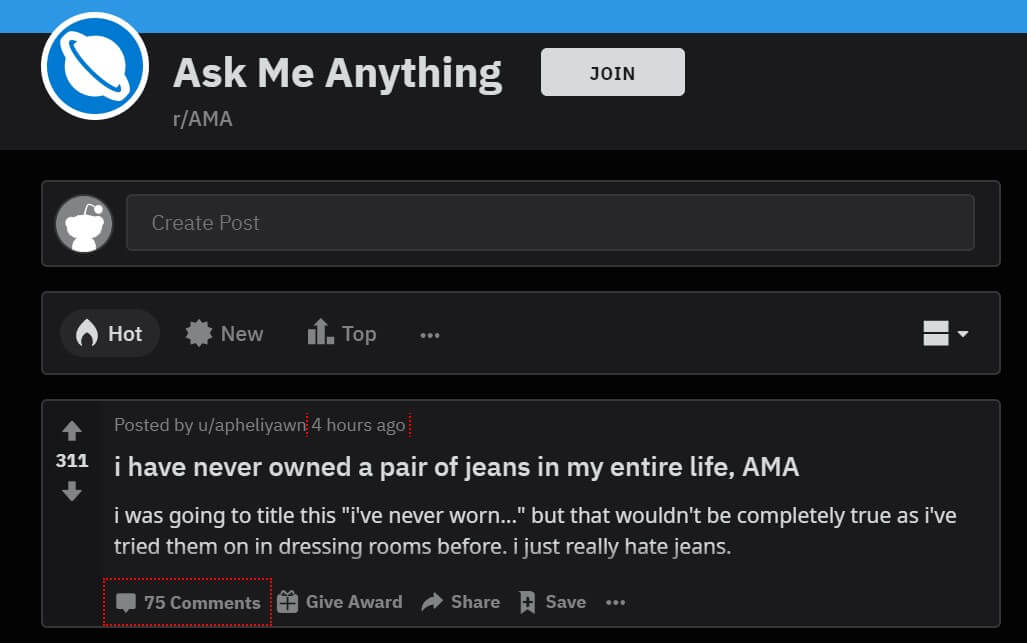Image resolution: width=1027 pixels, height=643 pixels.
Task: Open more sort options via ellipsis
Action: pyautogui.click(x=430, y=335)
